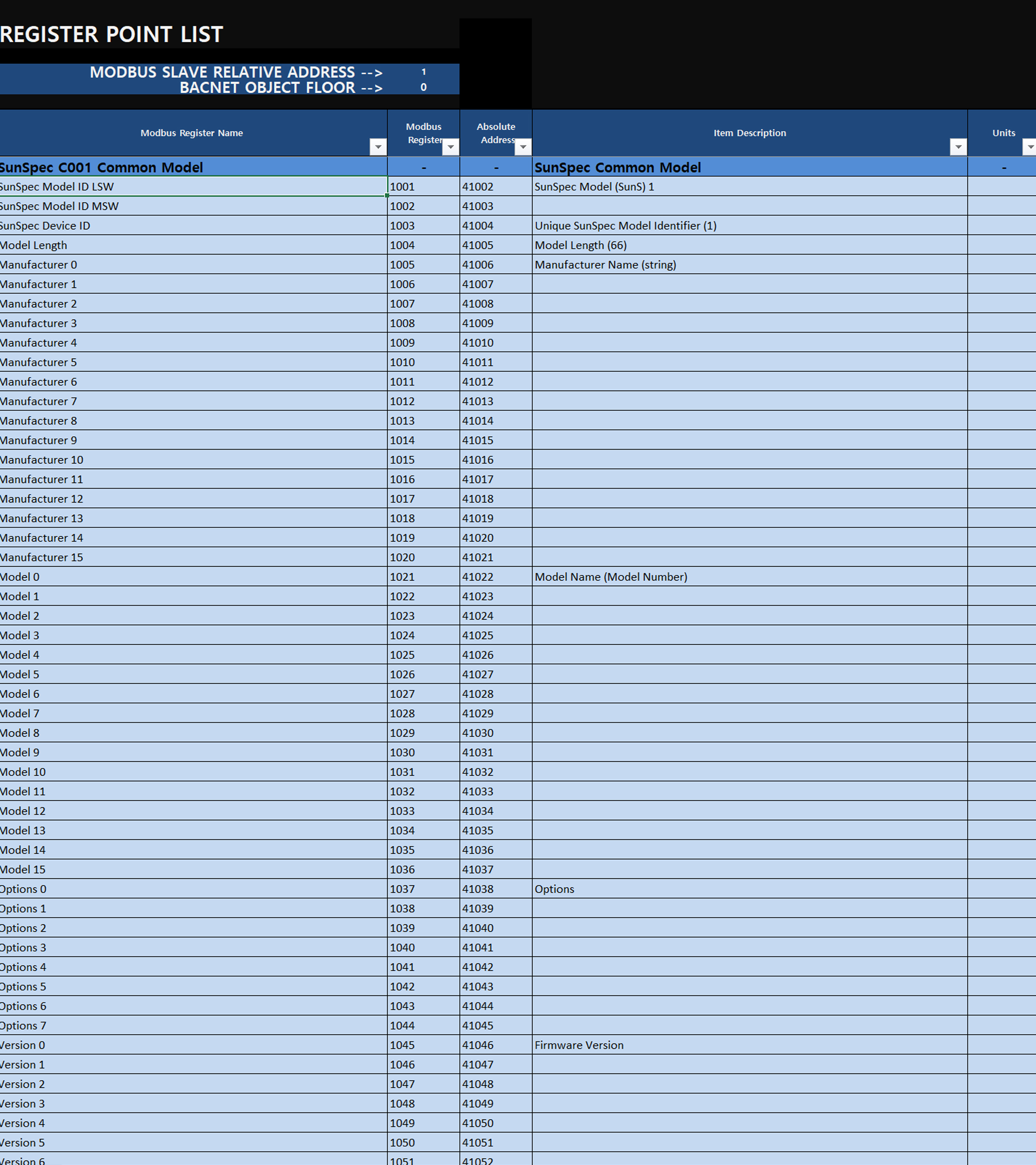Click the 'Manufacturer 7' cell
Viewport: 1036px width, 1165px height.
[x=193, y=401]
